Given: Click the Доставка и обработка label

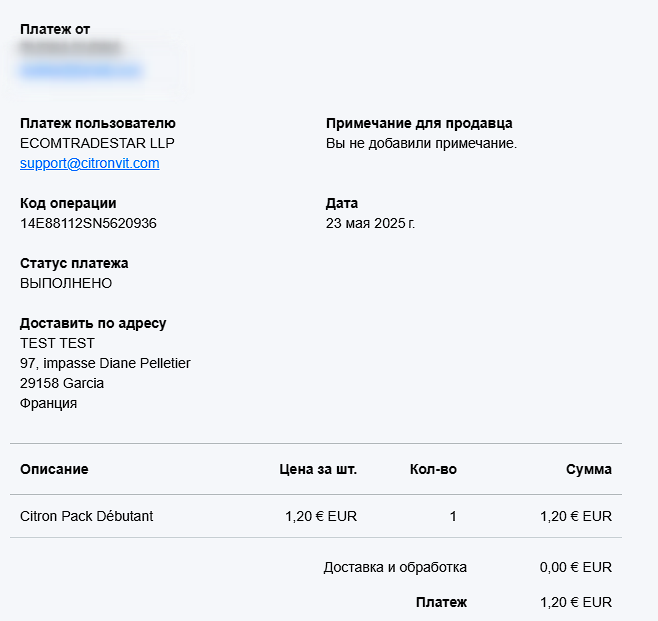Looking at the screenshot, I should pos(395,567).
